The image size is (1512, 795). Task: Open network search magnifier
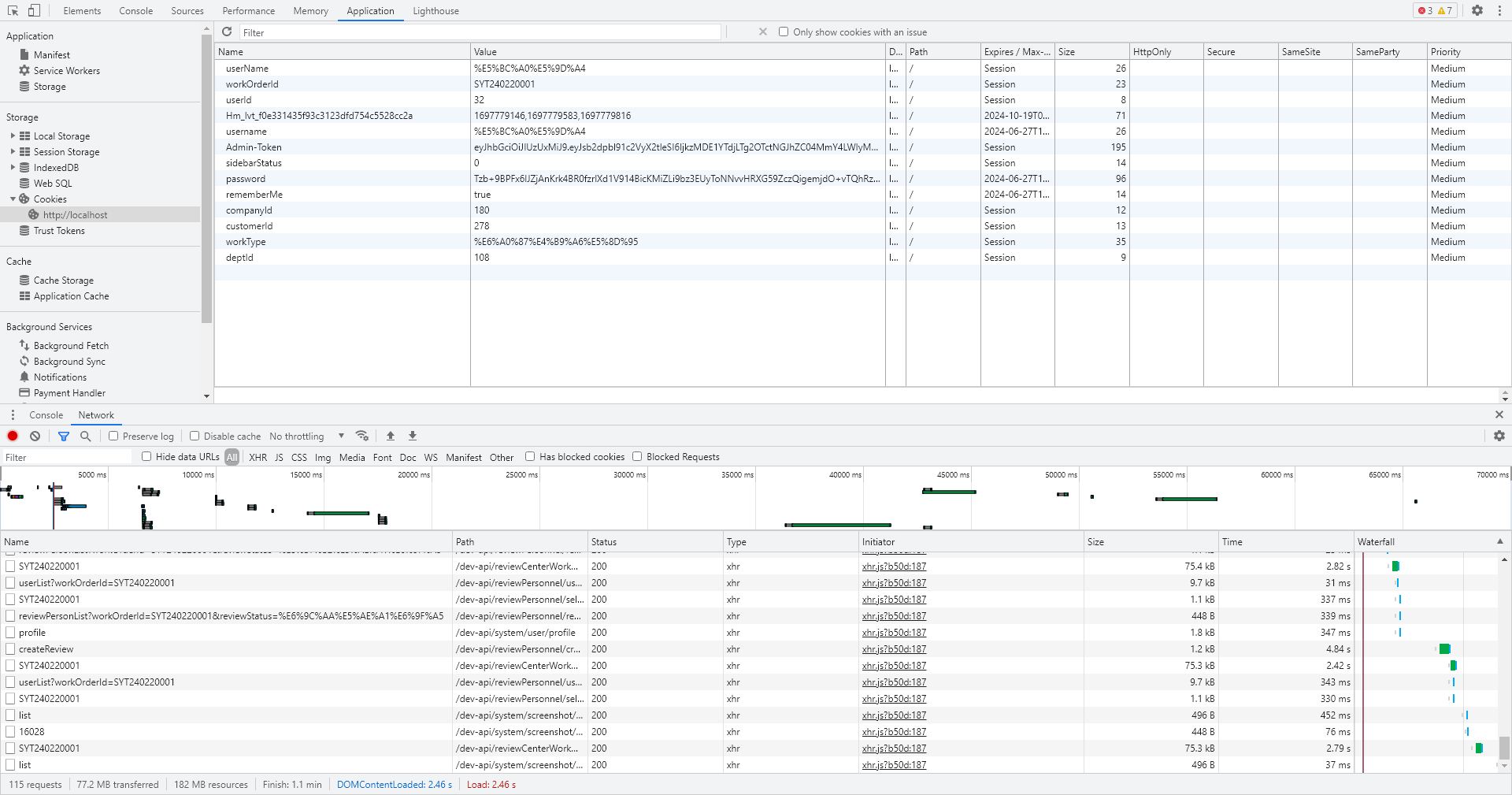click(86, 436)
